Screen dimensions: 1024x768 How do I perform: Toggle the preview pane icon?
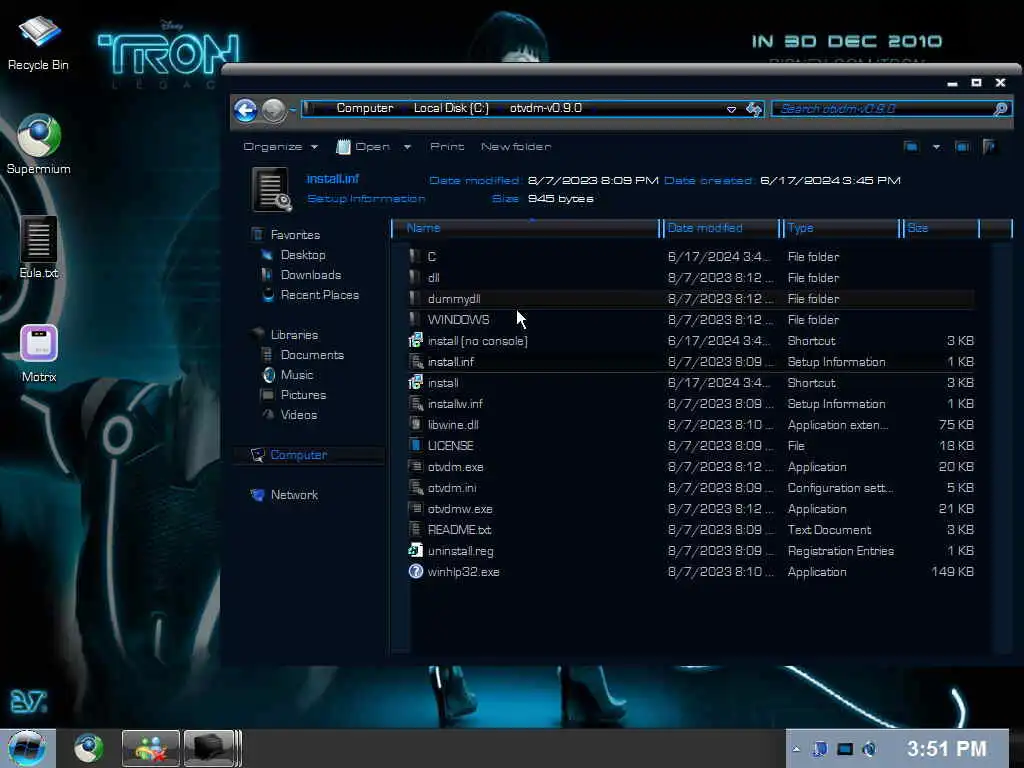tap(962, 146)
